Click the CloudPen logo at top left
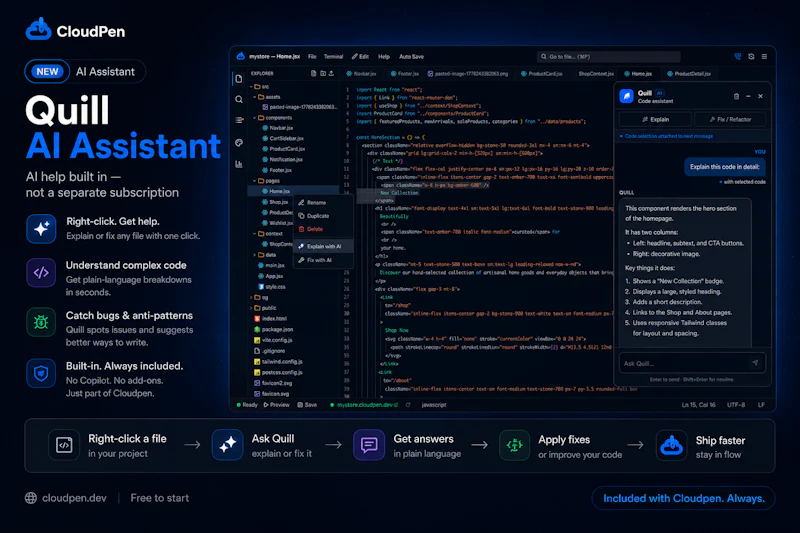Viewport: 800px width, 533px height. click(x=38, y=30)
